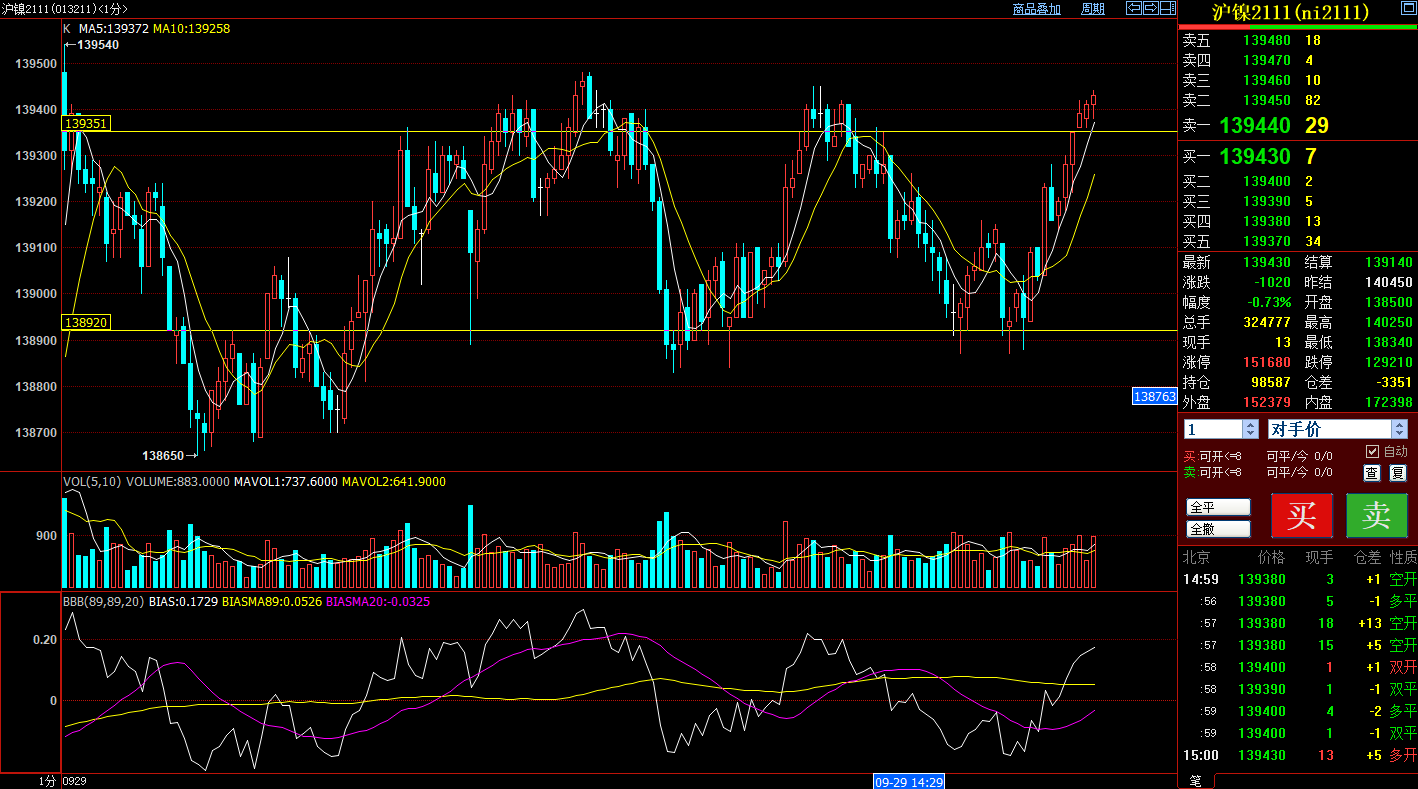Click the left arrow navigation icon
Image resolution: width=1418 pixels, height=789 pixels.
click(1134, 8)
